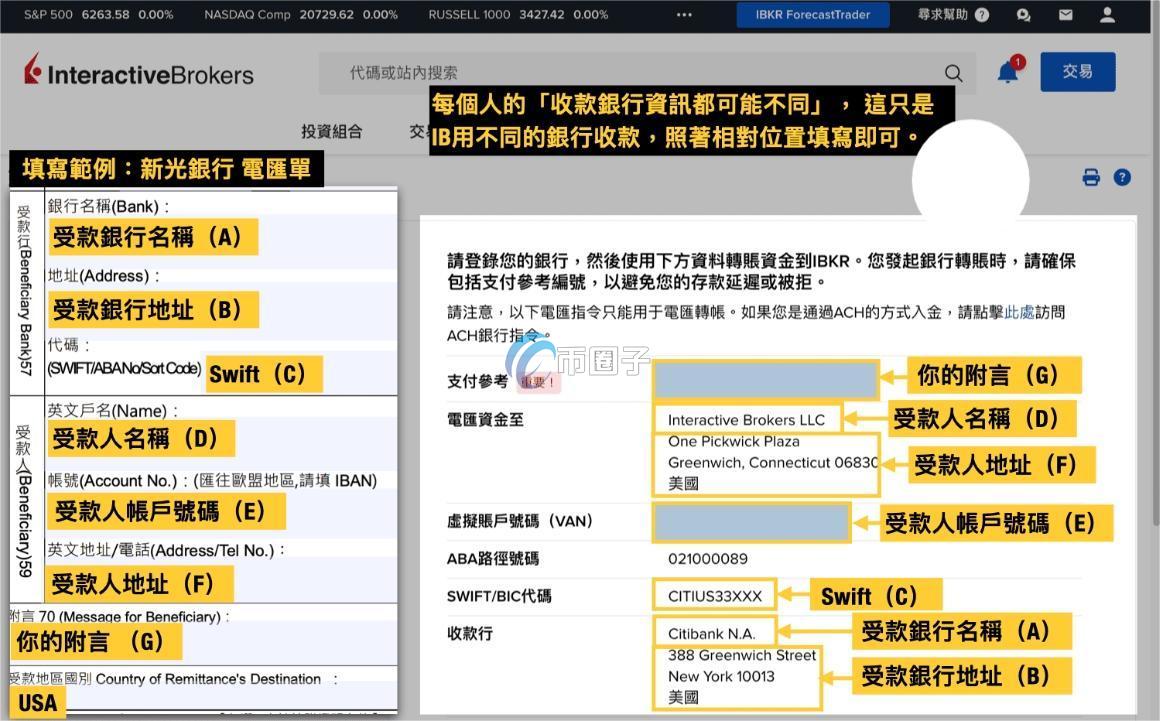Screen dimensions: 1160x721
Task: Switch to the 投資組合 tab
Action: [x=332, y=131]
